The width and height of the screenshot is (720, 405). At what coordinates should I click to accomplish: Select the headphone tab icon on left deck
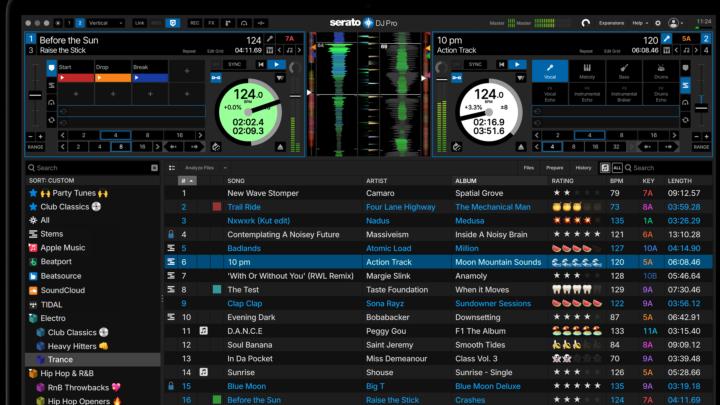pyautogui.click(x=51, y=102)
